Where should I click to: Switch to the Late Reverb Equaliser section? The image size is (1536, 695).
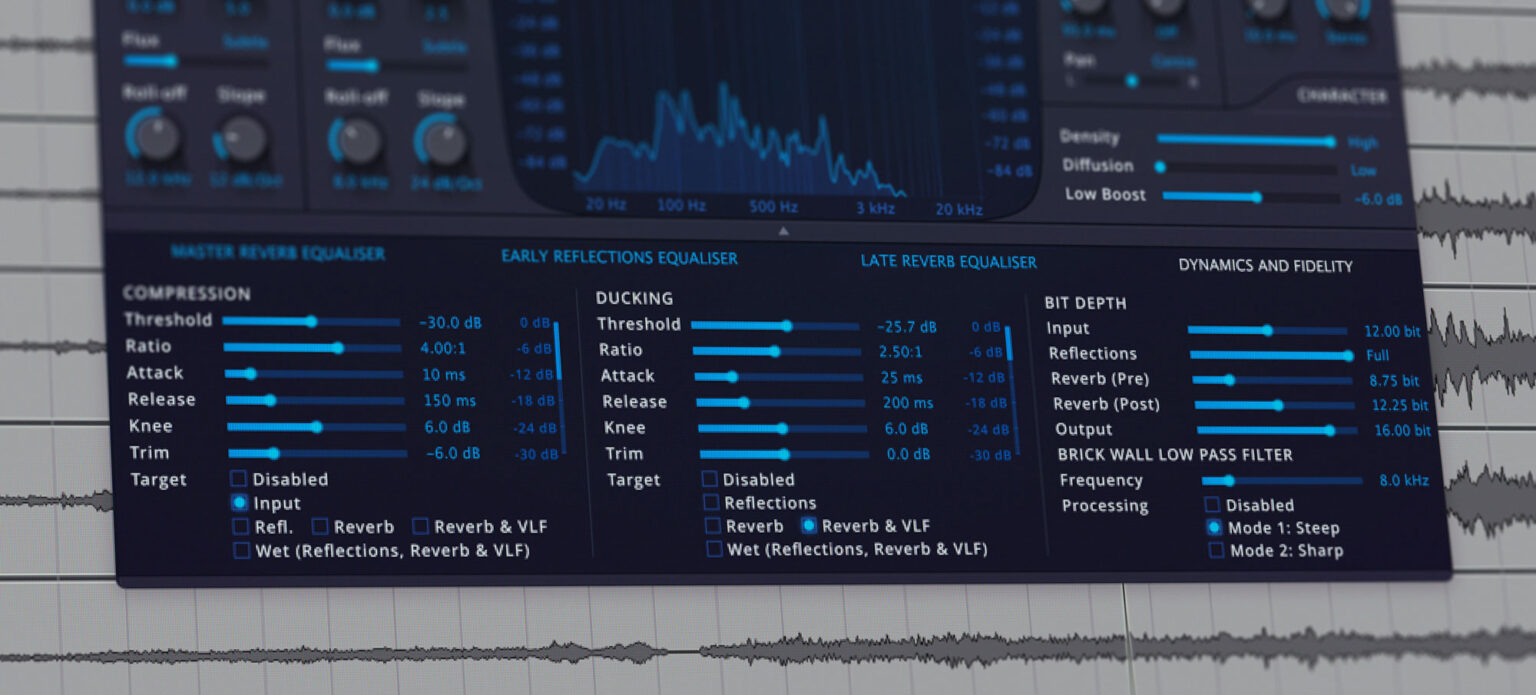948,262
